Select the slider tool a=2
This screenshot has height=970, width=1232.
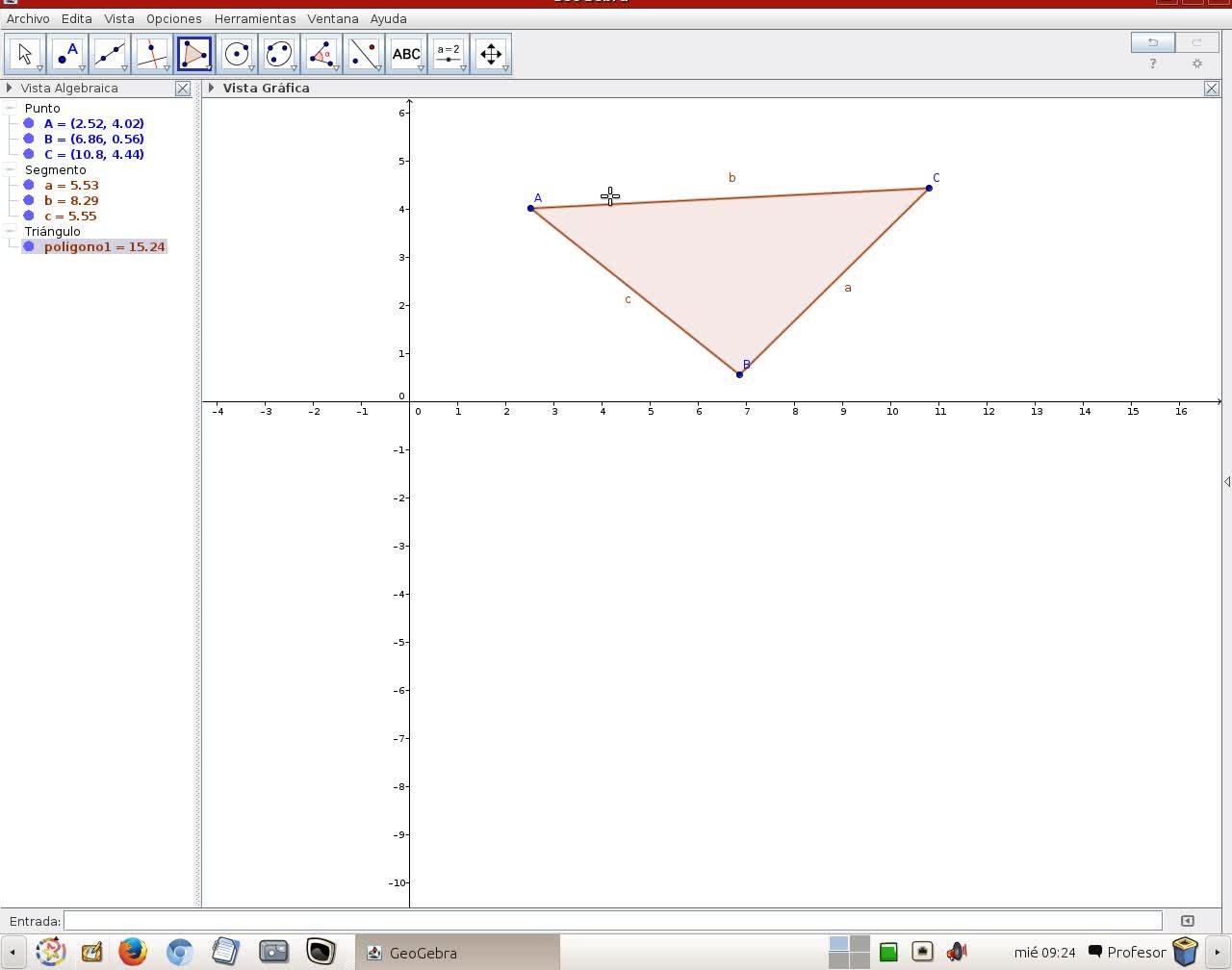(449, 54)
